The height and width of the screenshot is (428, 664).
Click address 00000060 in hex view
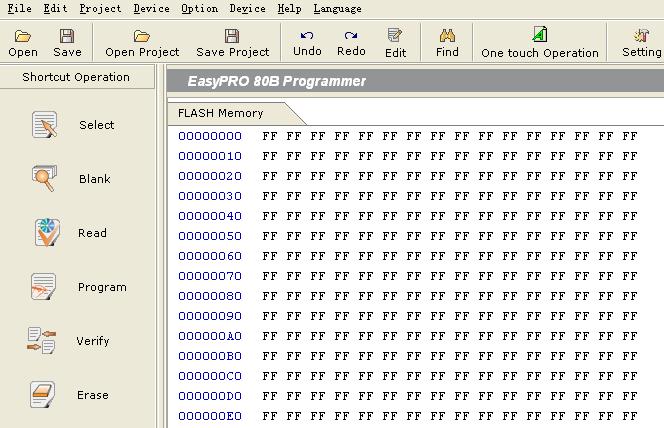(x=210, y=256)
